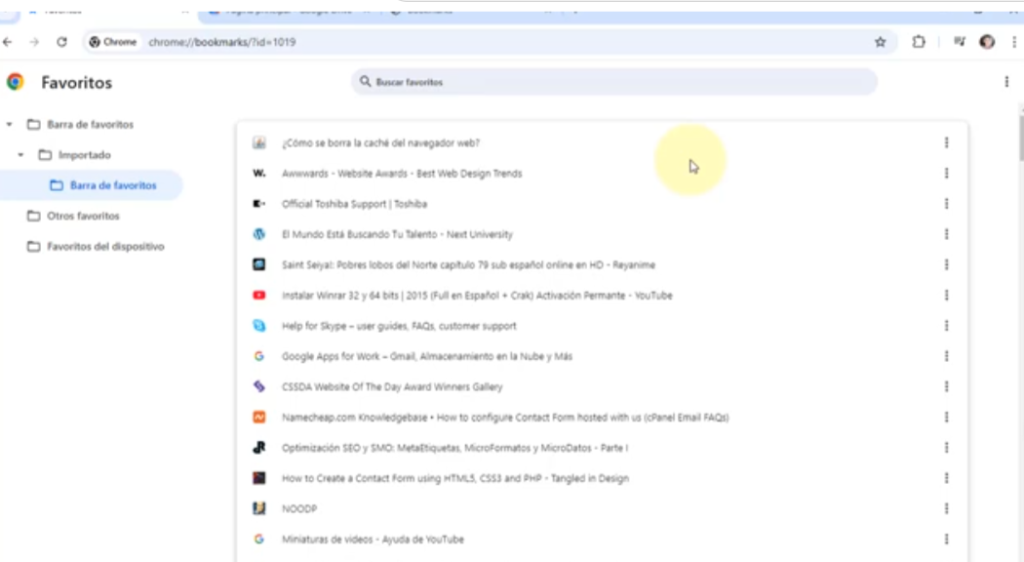Open more actions for Awwwards bookmark
The width and height of the screenshot is (1024, 562).
pos(946,173)
